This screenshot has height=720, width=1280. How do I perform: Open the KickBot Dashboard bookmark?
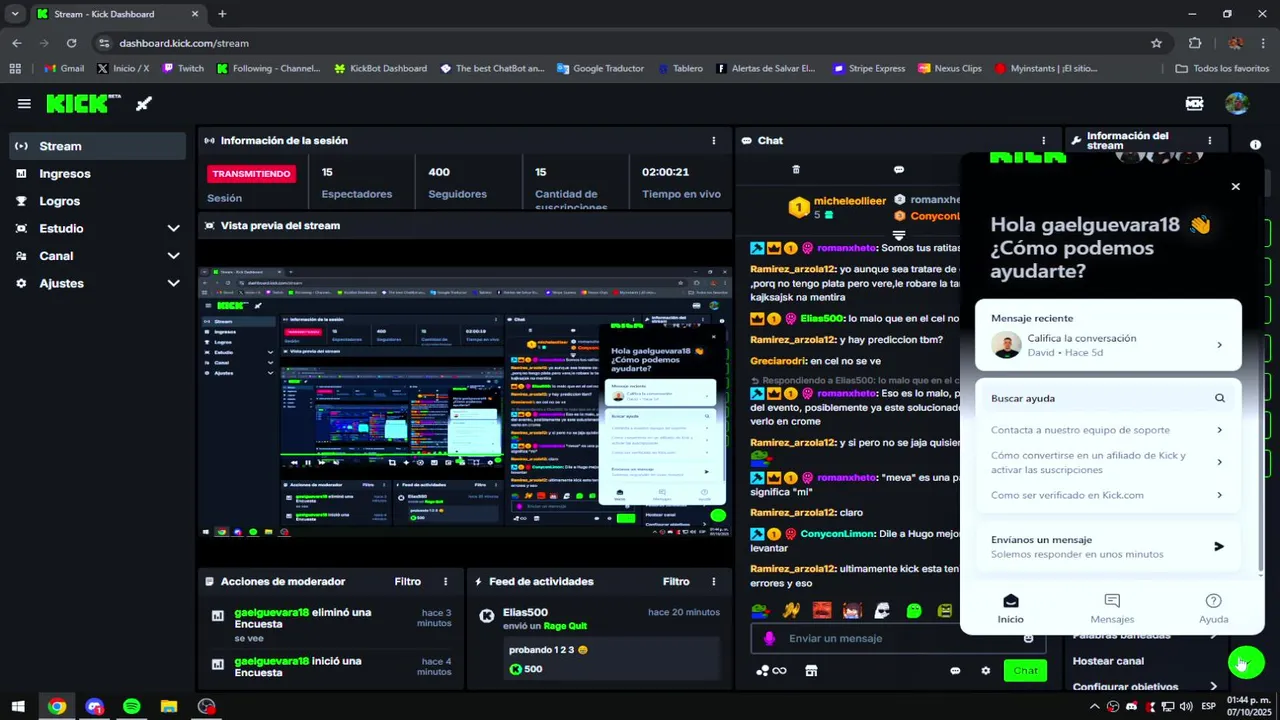click(x=381, y=69)
